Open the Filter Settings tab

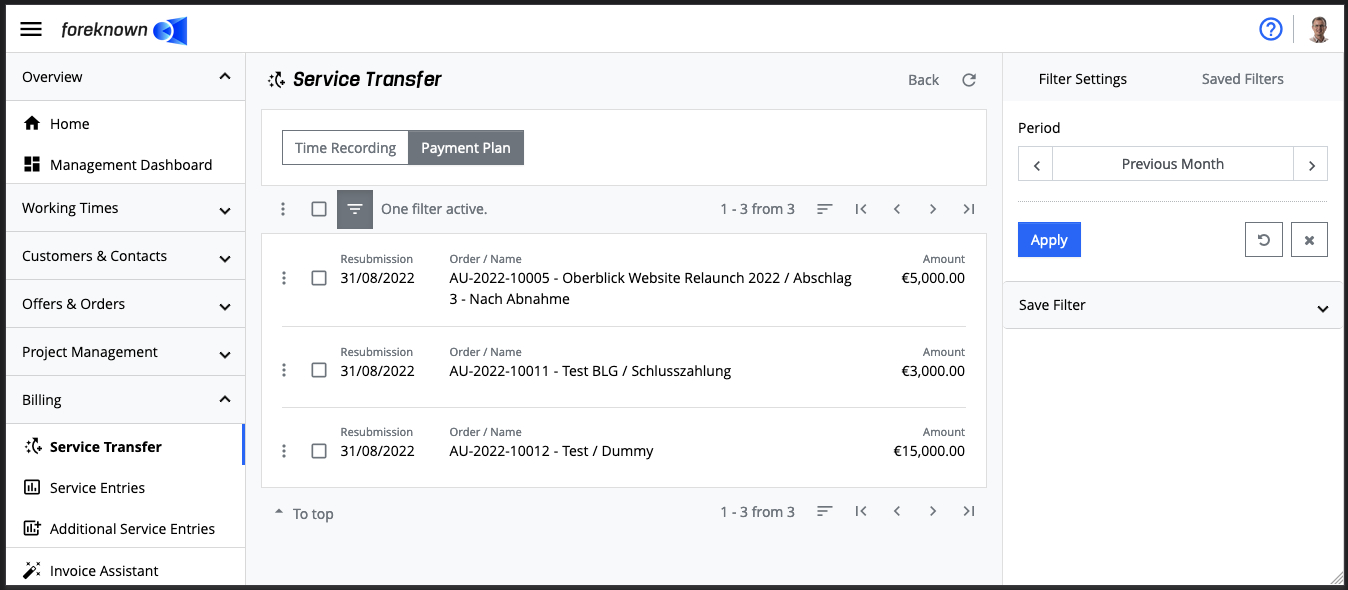[x=1083, y=79]
